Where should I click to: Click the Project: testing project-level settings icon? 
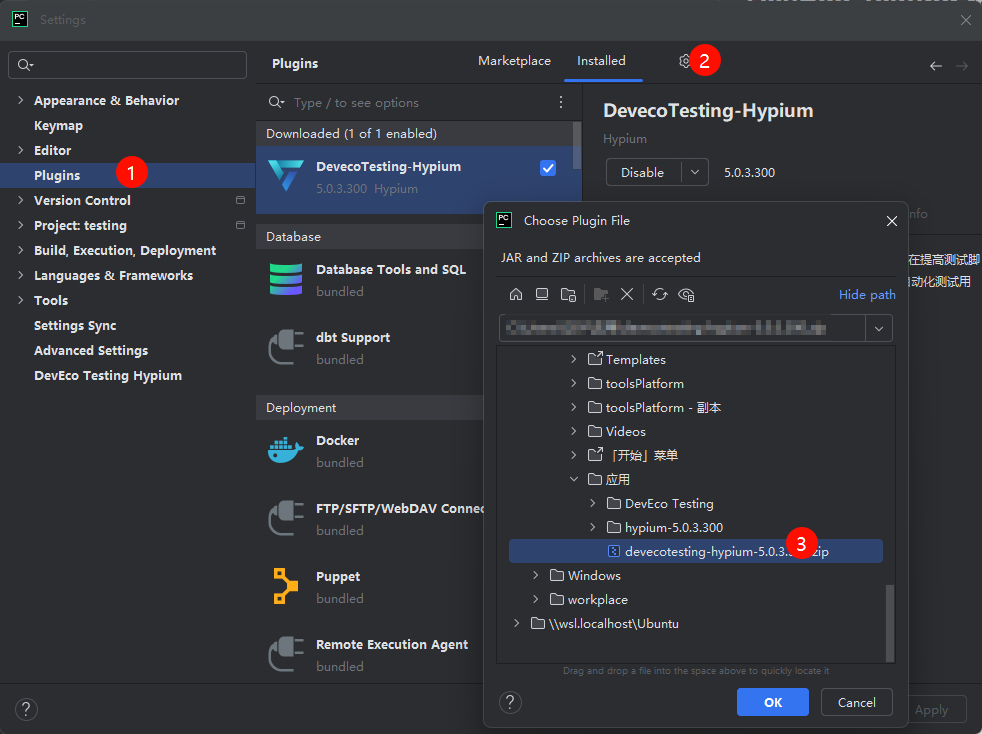click(x=240, y=225)
